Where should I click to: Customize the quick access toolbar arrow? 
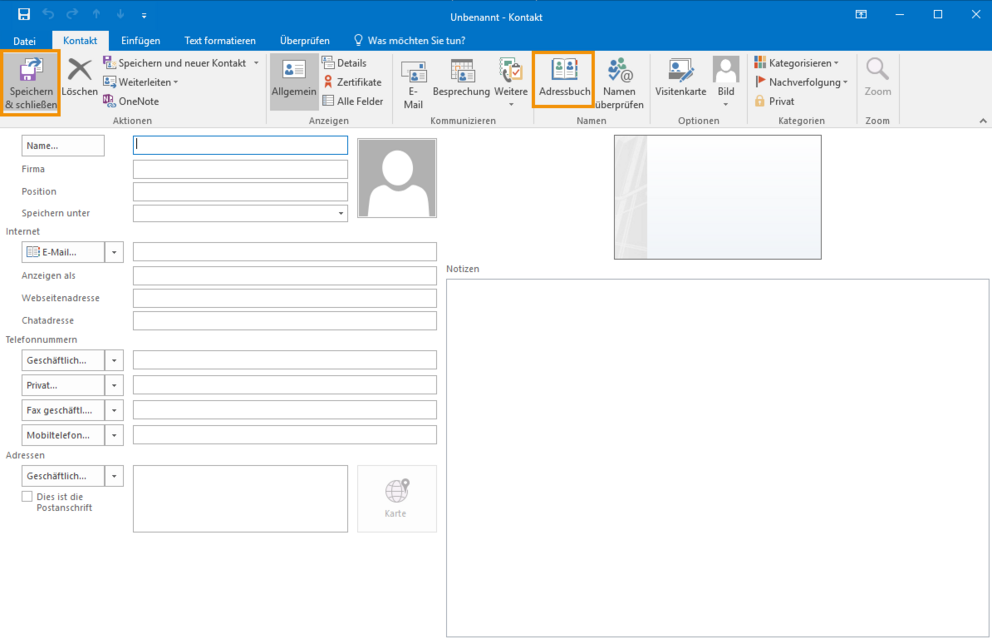(x=144, y=15)
